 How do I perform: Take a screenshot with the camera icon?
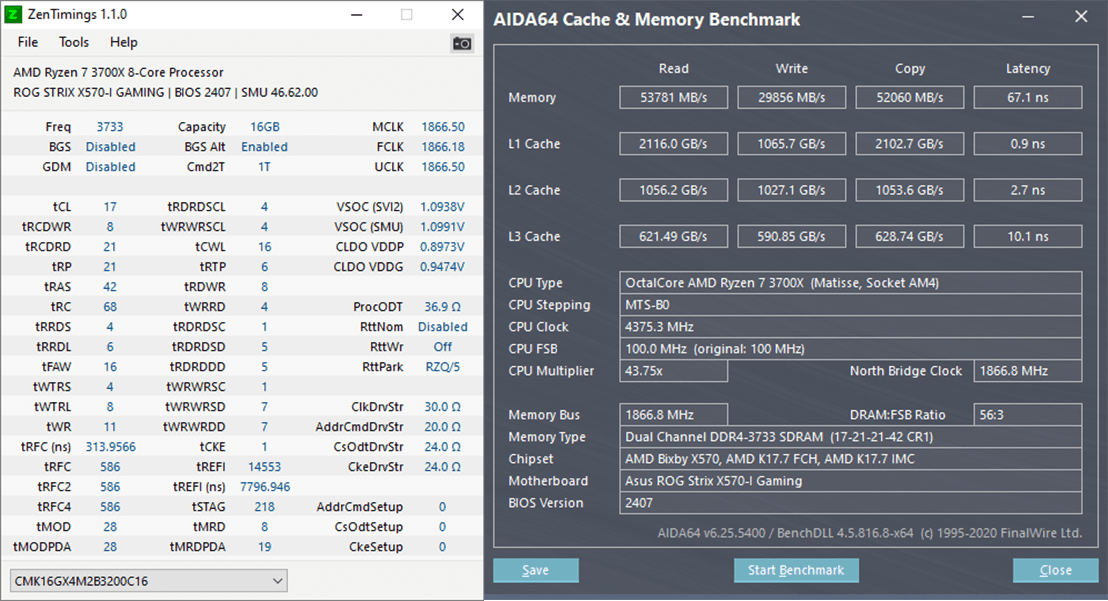462,43
